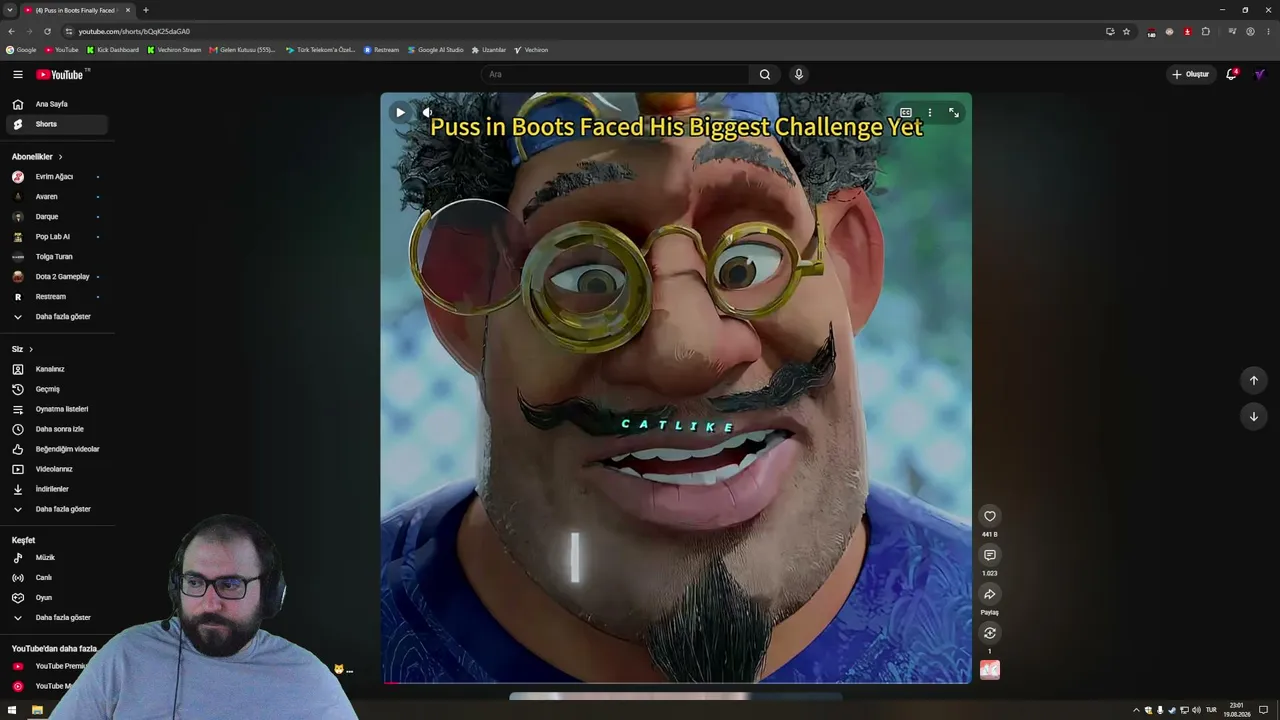Open the YouTube hamburger guide menu
The image size is (1280, 720).
click(x=18, y=74)
